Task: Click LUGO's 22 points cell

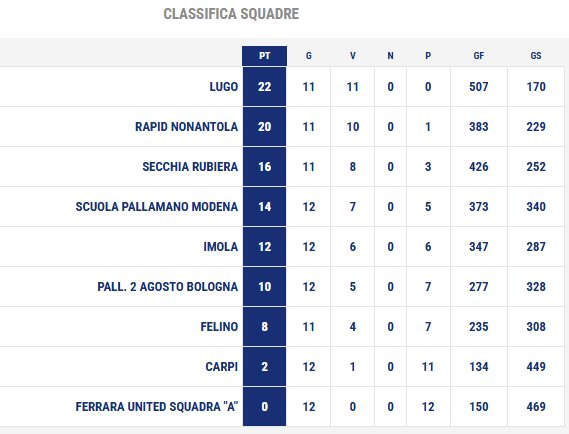Action: click(x=265, y=87)
